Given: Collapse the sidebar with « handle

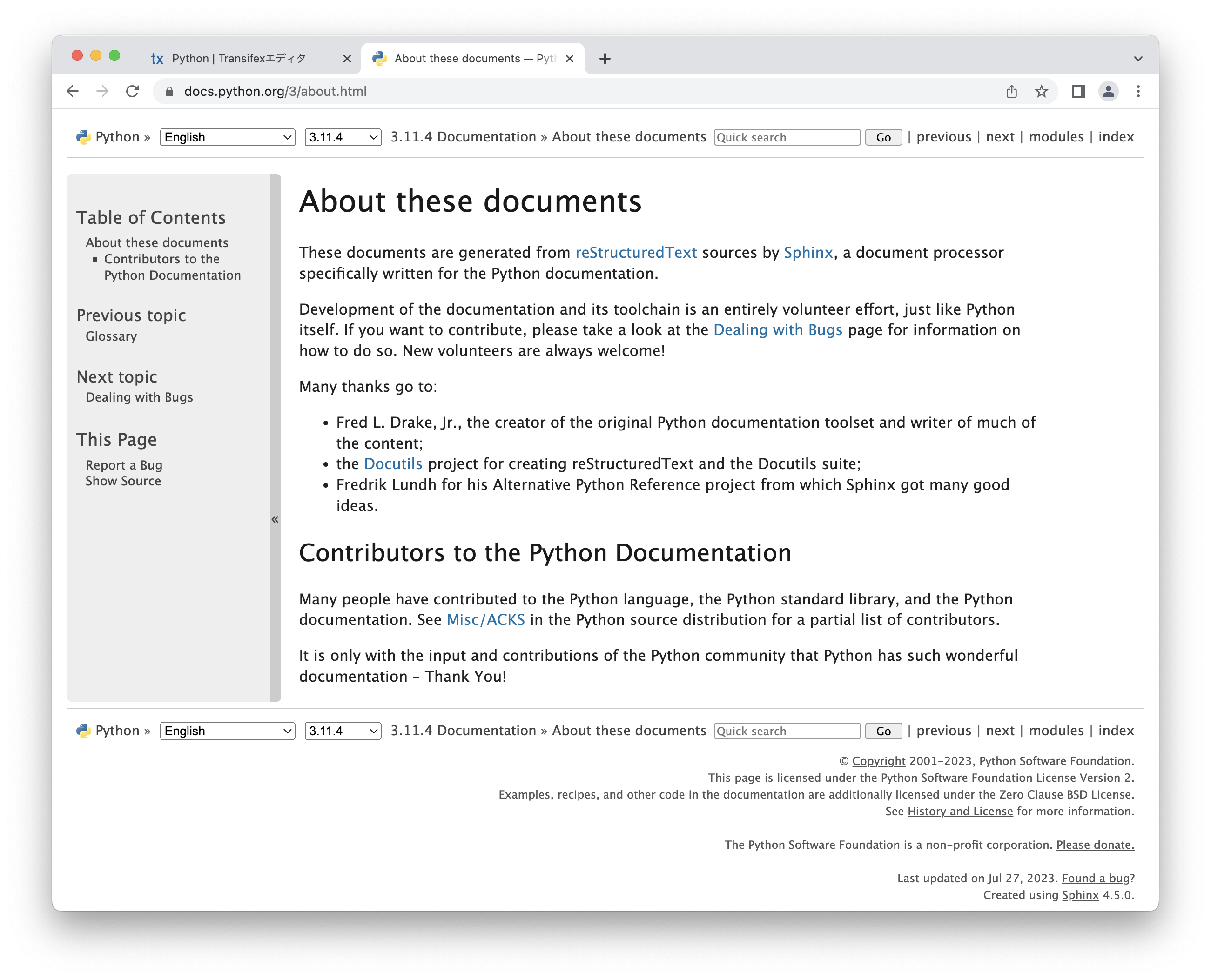Looking at the screenshot, I should pos(275,519).
